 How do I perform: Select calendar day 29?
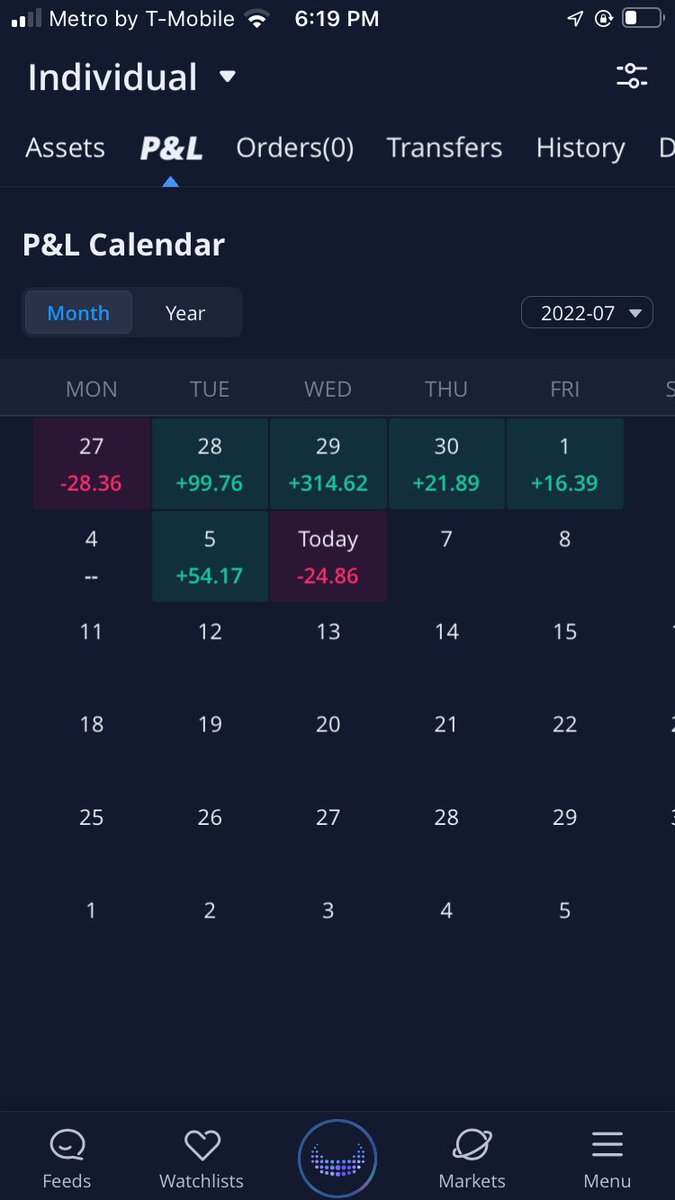click(x=565, y=817)
